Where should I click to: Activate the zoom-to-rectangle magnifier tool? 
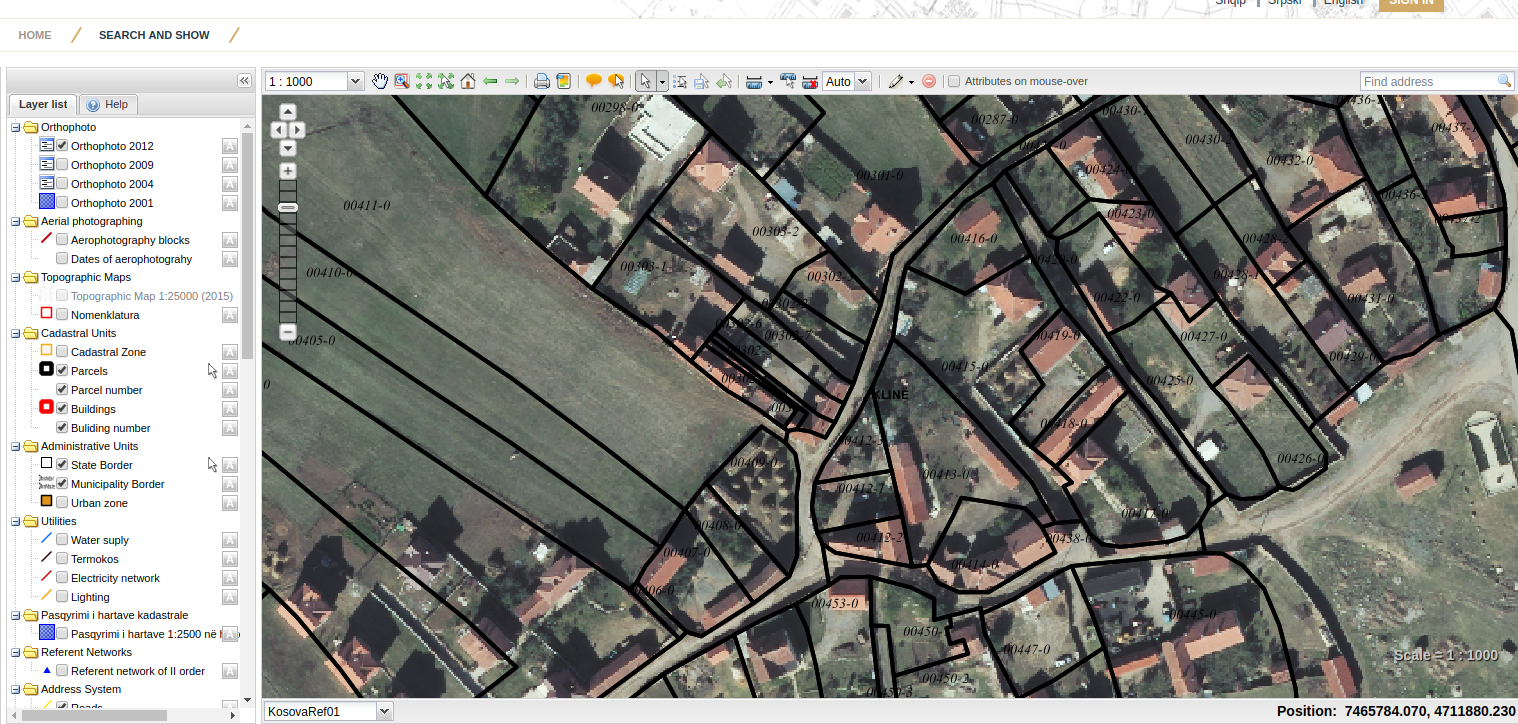click(x=402, y=81)
